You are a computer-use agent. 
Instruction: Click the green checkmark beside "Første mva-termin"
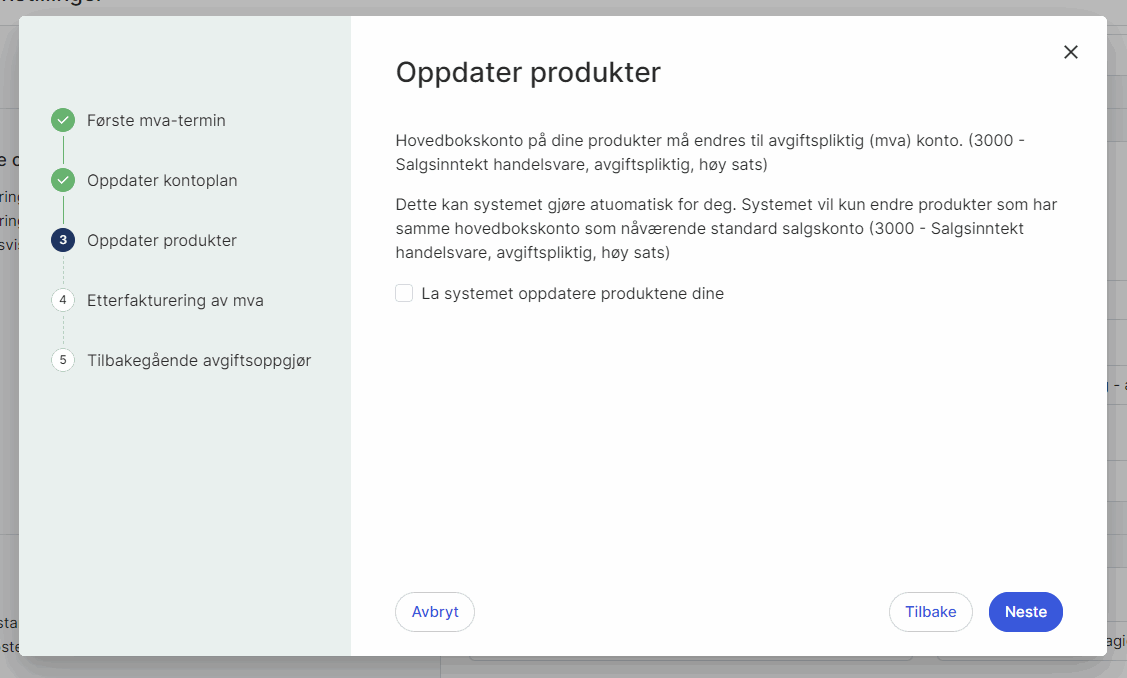(63, 120)
